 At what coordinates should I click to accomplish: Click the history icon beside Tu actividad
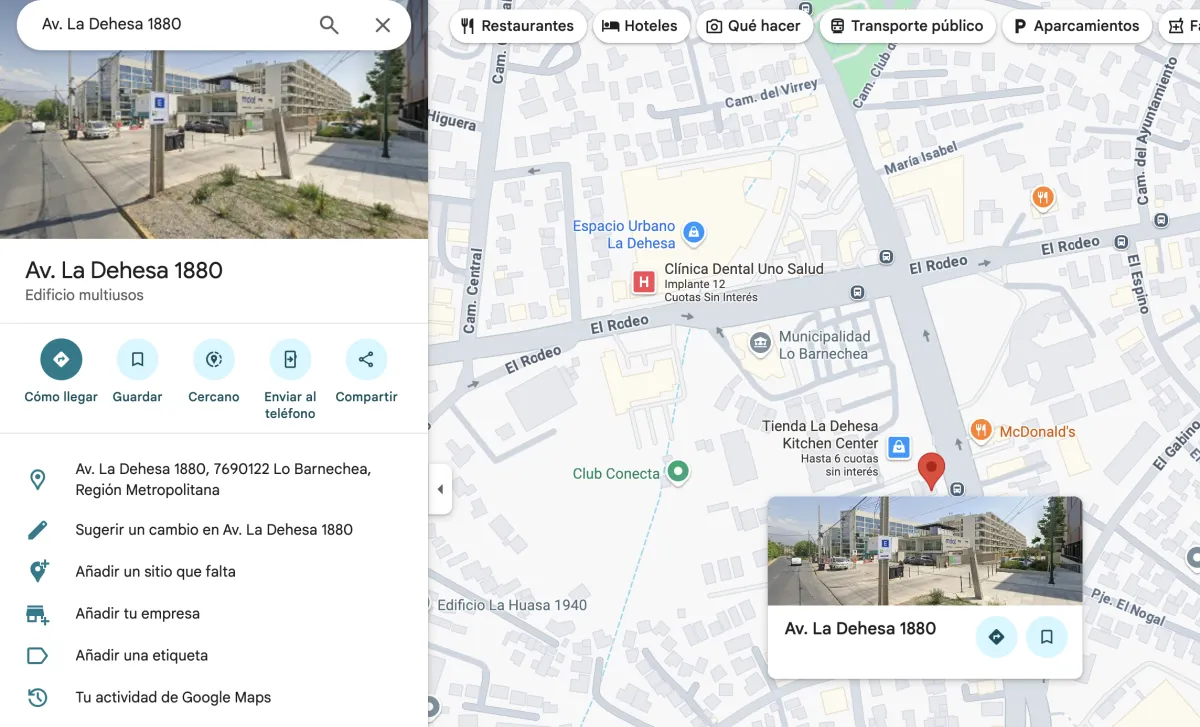pyautogui.click(x=37, y=698)
